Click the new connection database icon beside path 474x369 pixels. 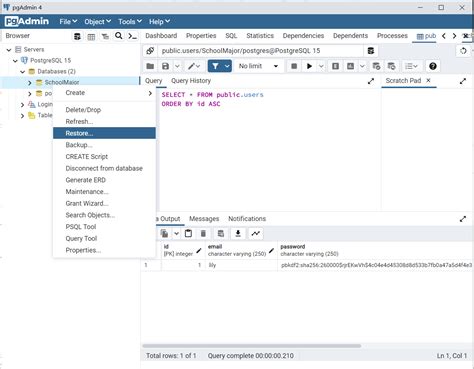[371, 51]
